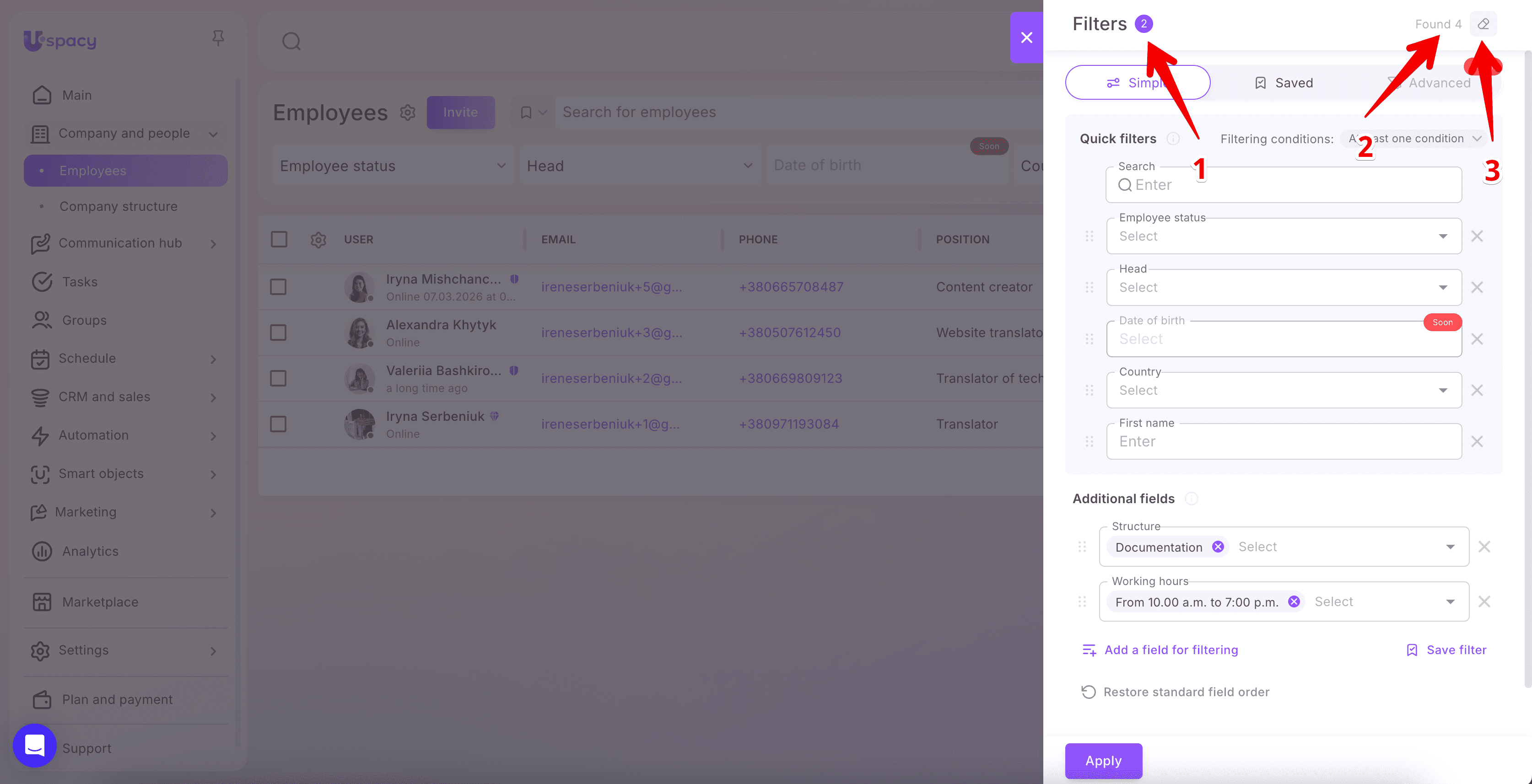Image resolution: width=1532 pixels, height=784 pixels.
Task: Remove the working hours chip value
Action: click(1294, 601)
